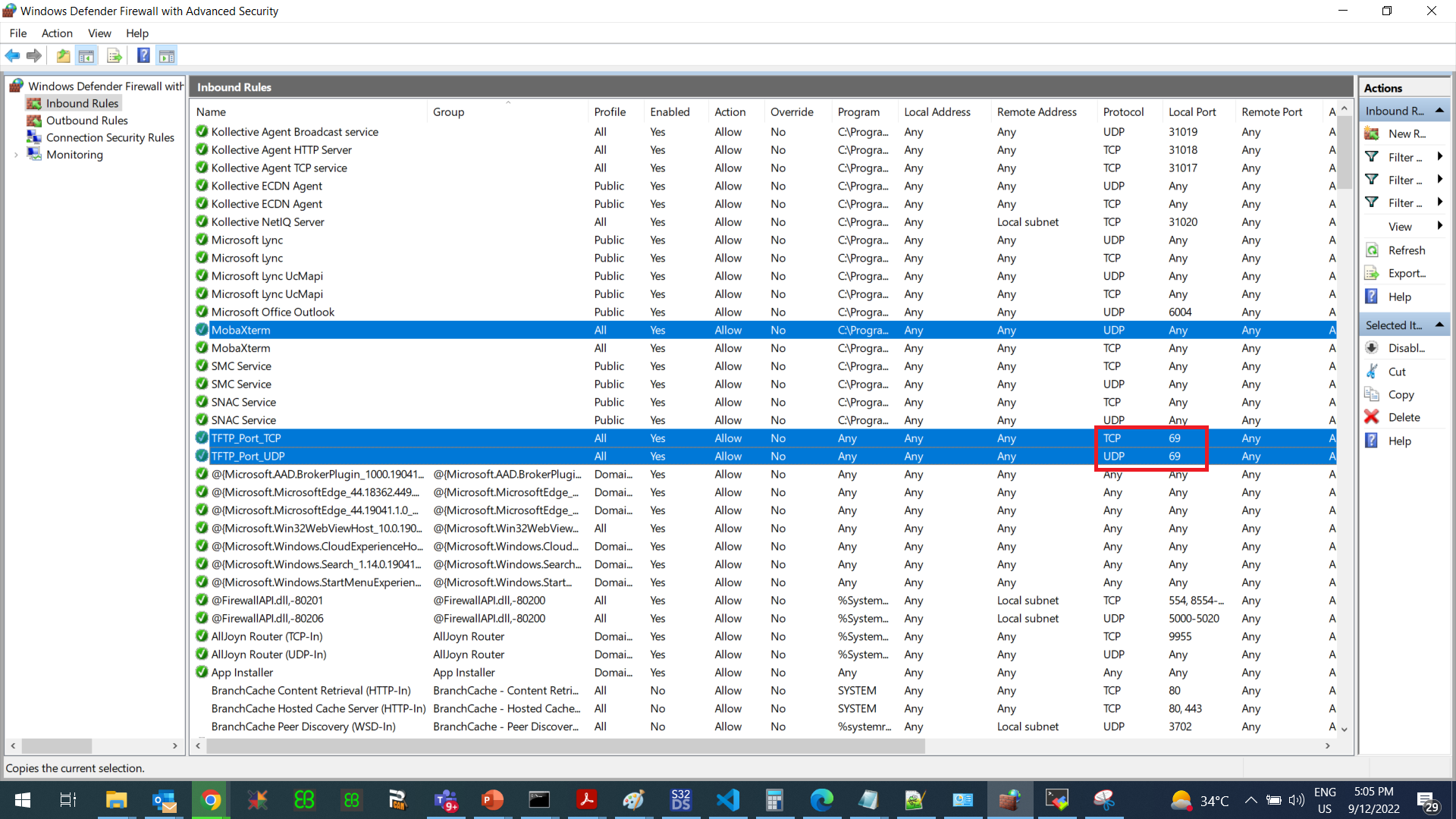The height and width of the screenshot is (819, 1456).
Task: Click the Help icon under Inbound Rules actions
Action: pyautogui.click(x=1372, y=297)
